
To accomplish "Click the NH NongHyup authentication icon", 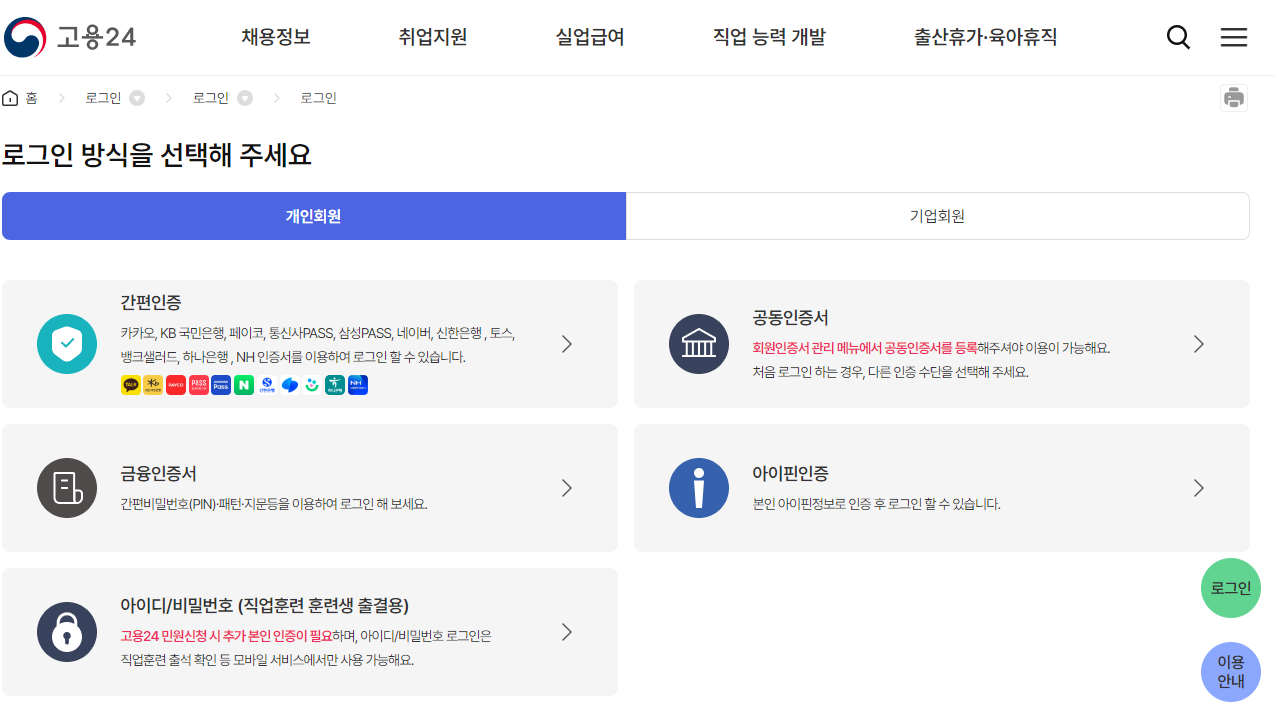I will coord(358,384).
